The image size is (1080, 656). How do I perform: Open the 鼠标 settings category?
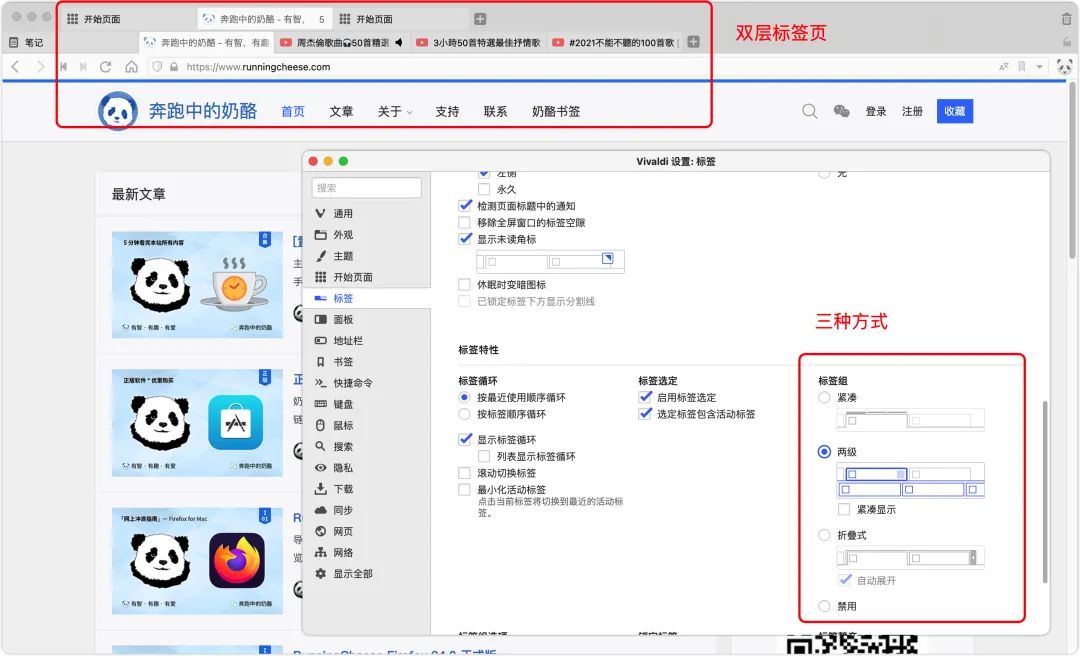pyautogui.click(x=342, y=426)
